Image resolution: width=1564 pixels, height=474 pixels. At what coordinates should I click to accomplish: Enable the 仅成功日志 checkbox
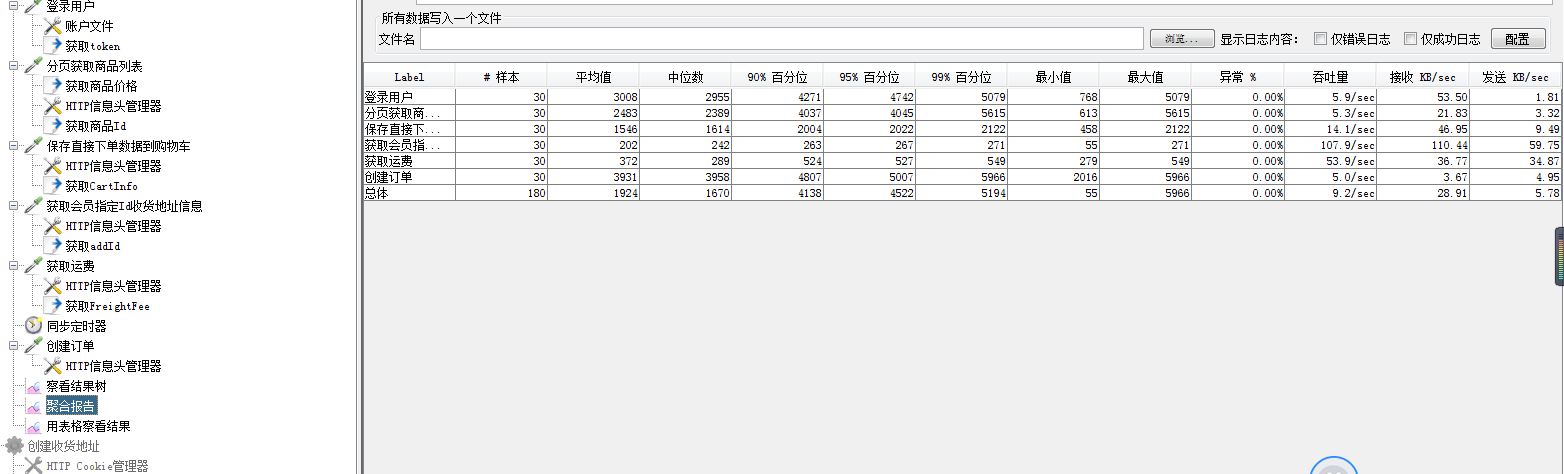click(x=1410, y=39)
